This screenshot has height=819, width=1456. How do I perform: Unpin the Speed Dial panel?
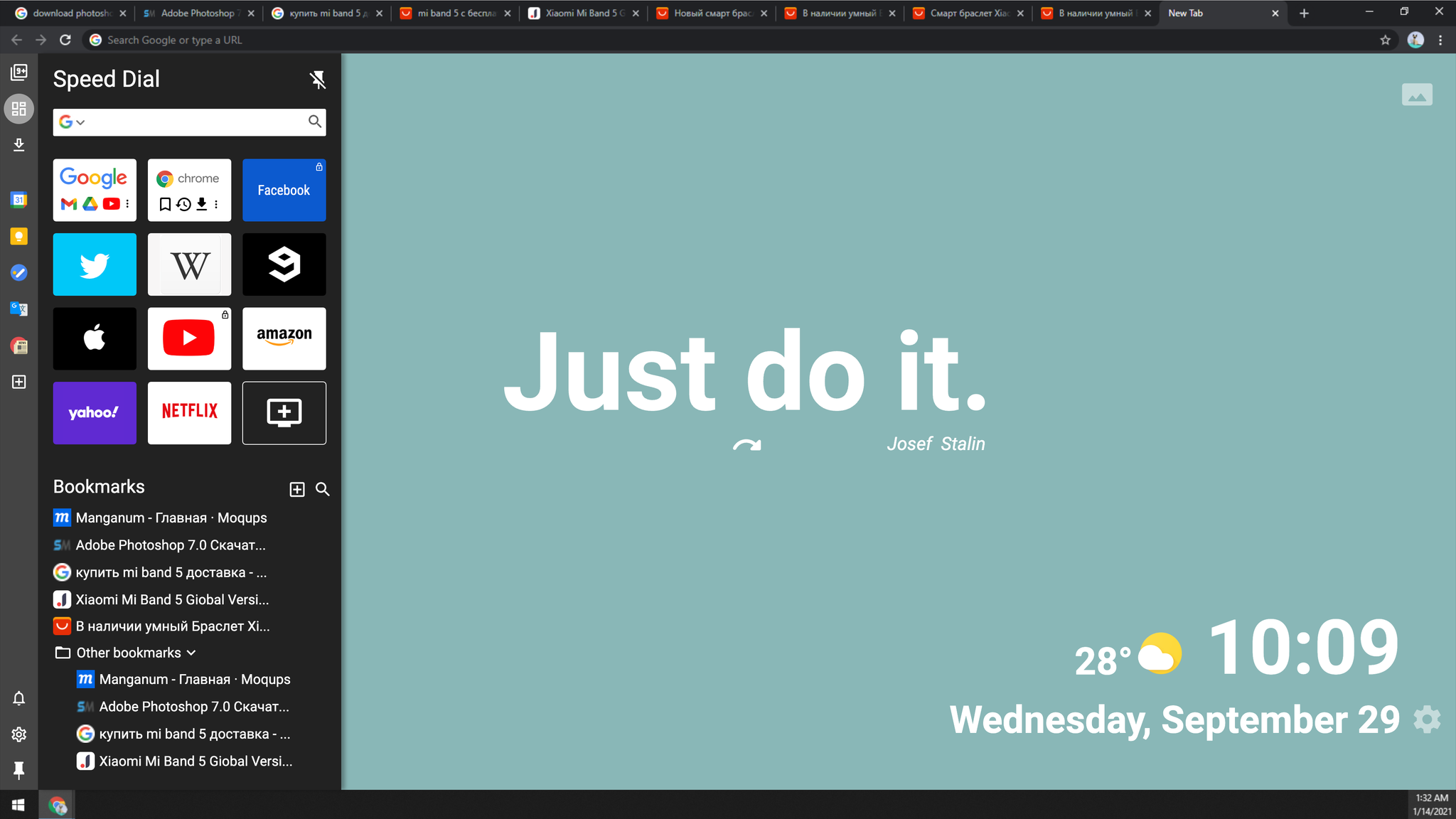point(318,80)
